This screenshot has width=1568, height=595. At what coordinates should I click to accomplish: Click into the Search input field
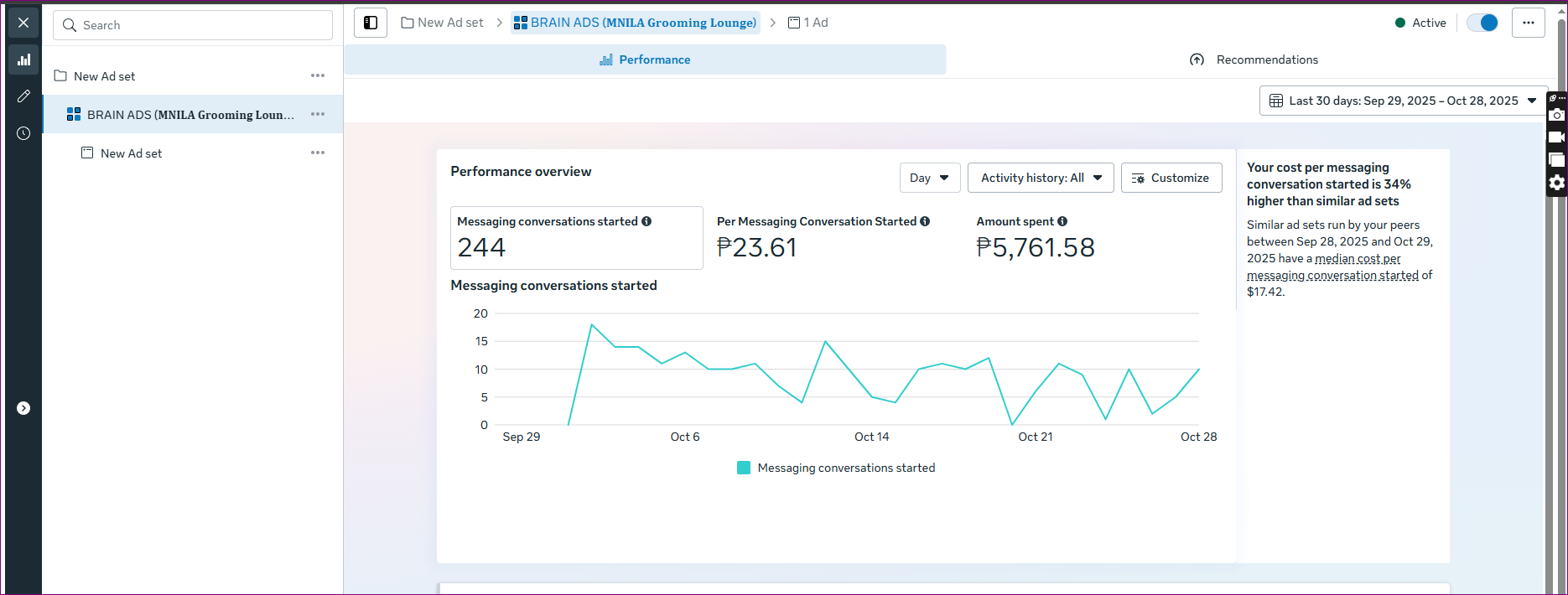coord(193,25)
